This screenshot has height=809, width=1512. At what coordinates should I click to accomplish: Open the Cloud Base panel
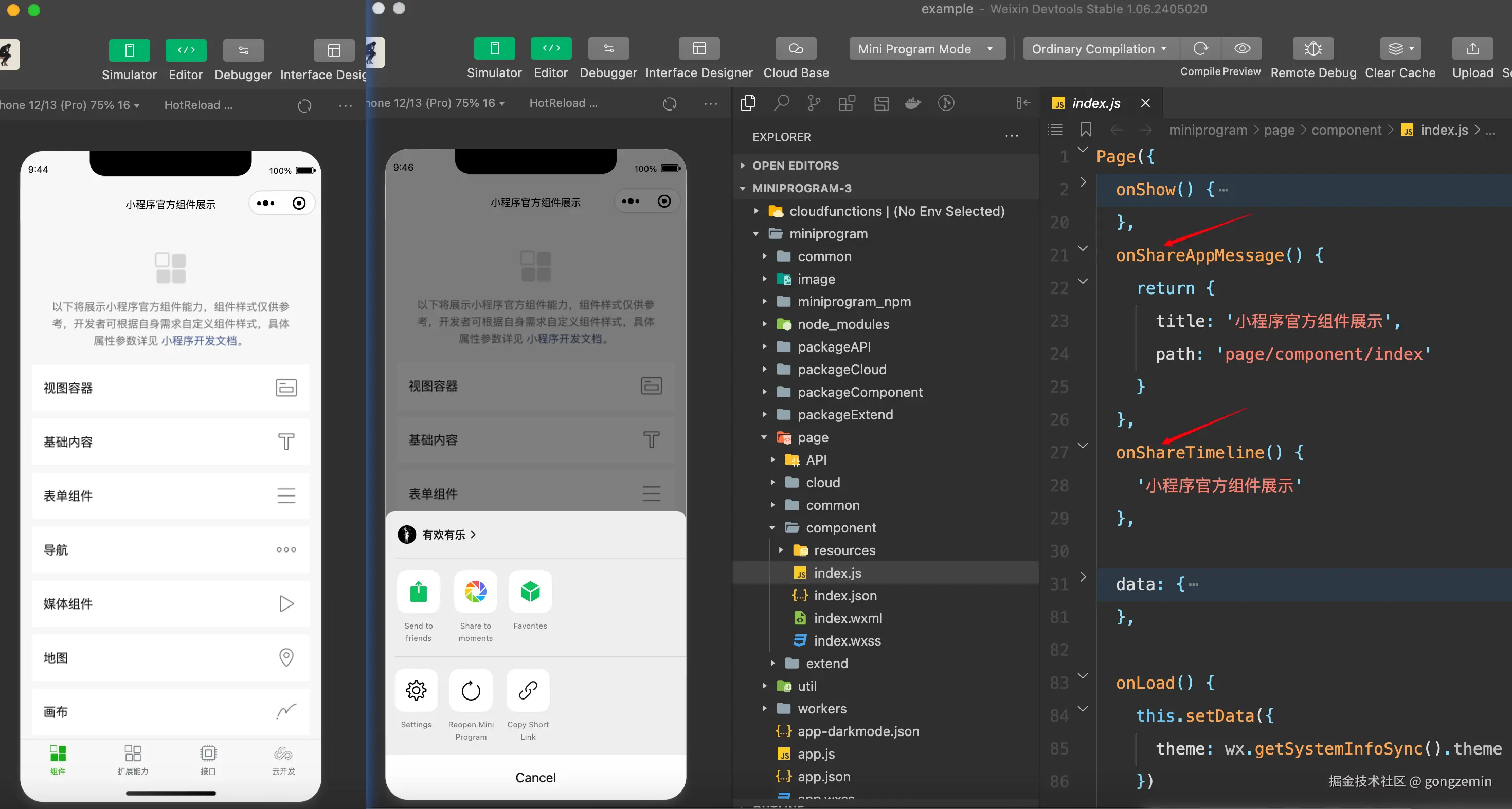coord(795,49)
